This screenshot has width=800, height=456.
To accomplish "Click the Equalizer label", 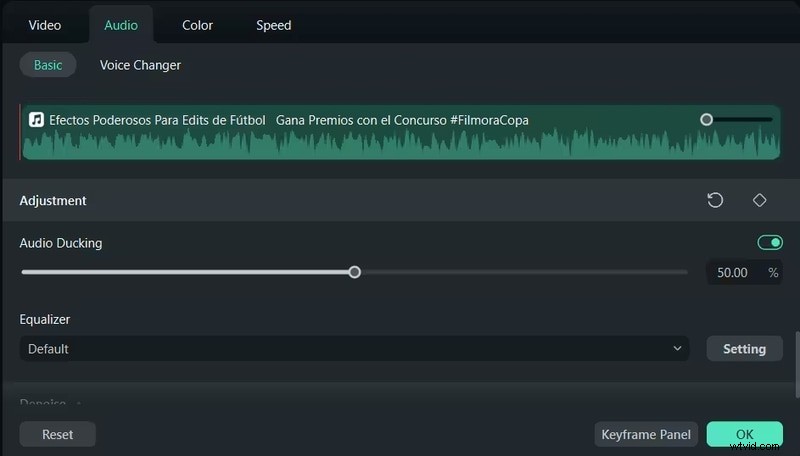I will [x=45, y=319].
